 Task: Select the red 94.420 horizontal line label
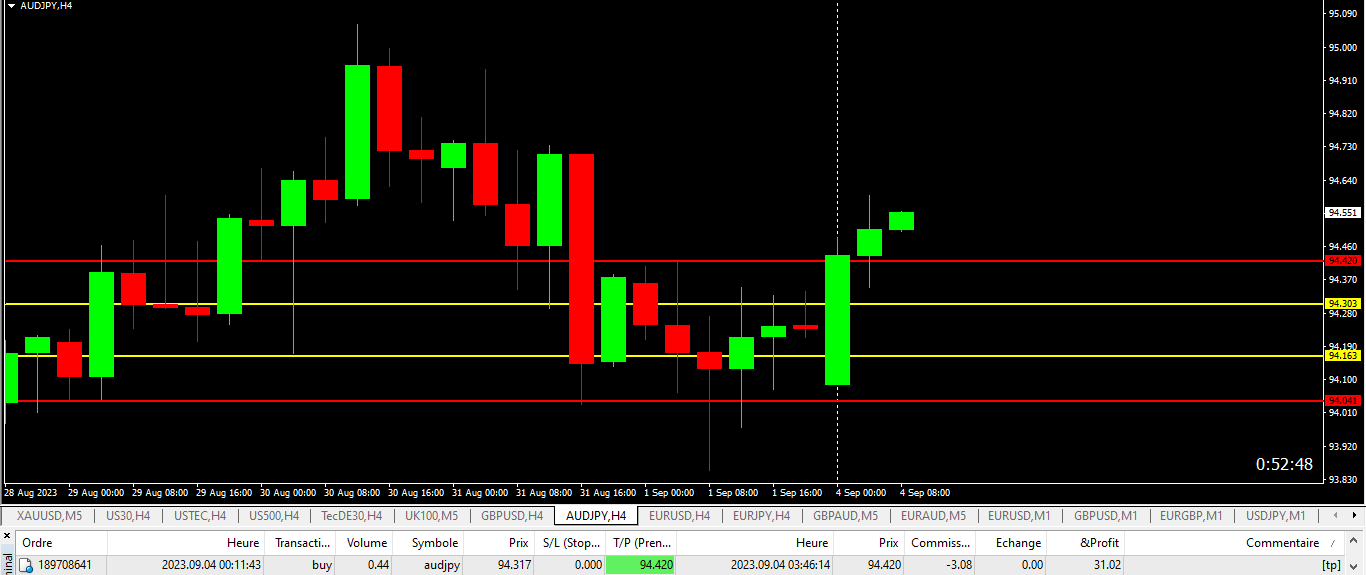tap(1343, 260)
